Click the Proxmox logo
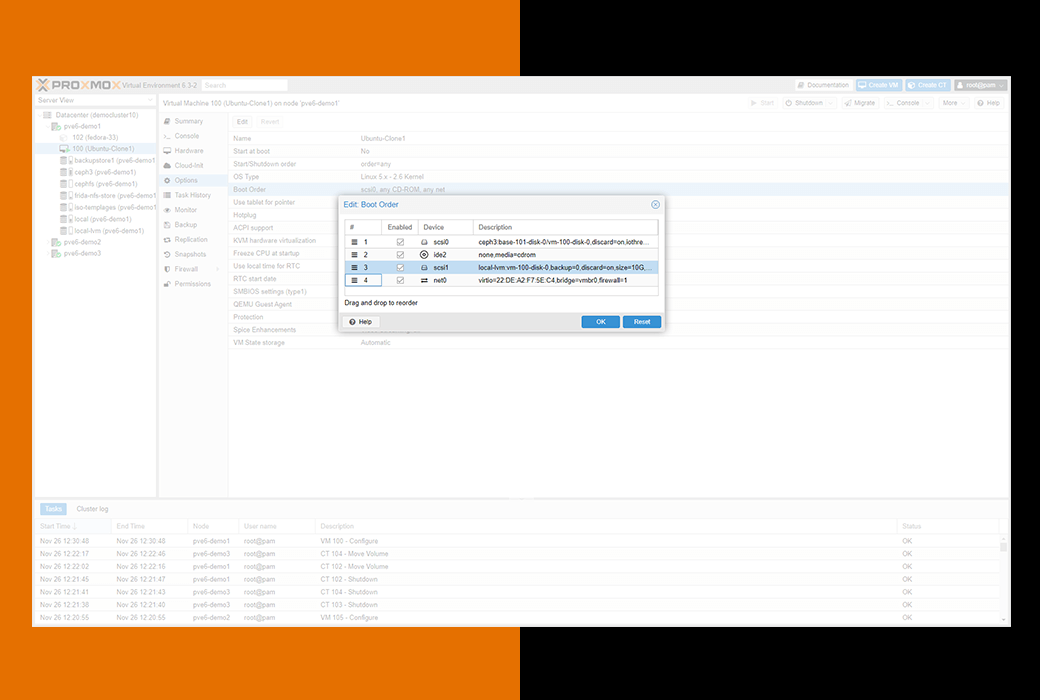Image resolution: width=1040 pixels, height=700 pixels. pyautogui.click(x=79, y=85)
